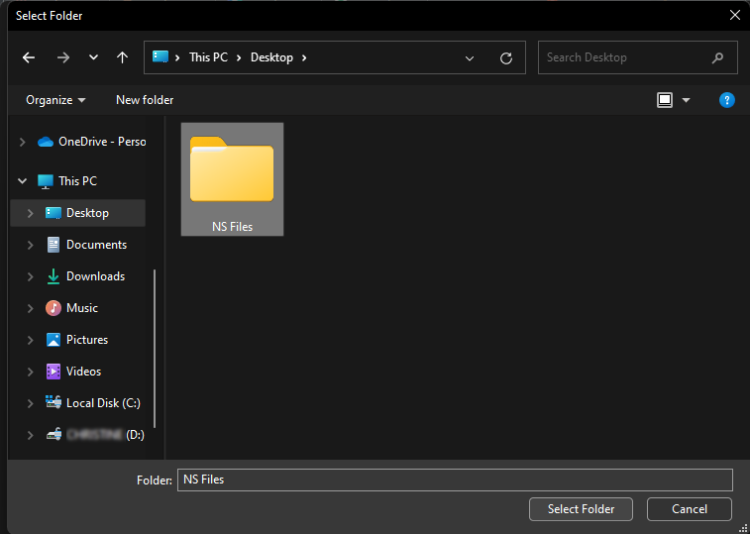Select OneDrive cloud icon in sidebar
The width and height of the screenshot is (750, 534).
pyautogui.click(x=45, y=142)
